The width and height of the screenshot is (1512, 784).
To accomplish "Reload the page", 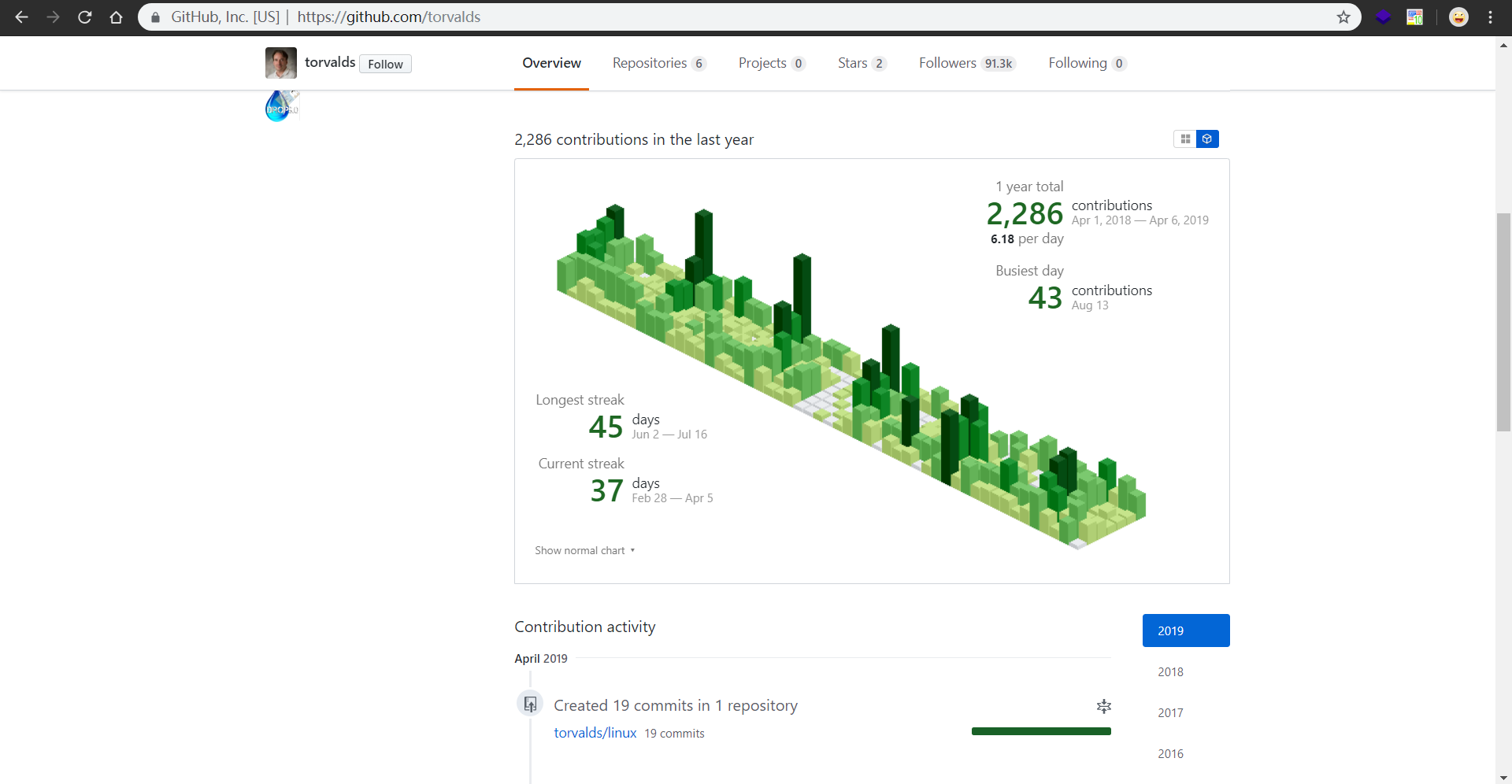I will pyautogui.click(x=85, y=17).
